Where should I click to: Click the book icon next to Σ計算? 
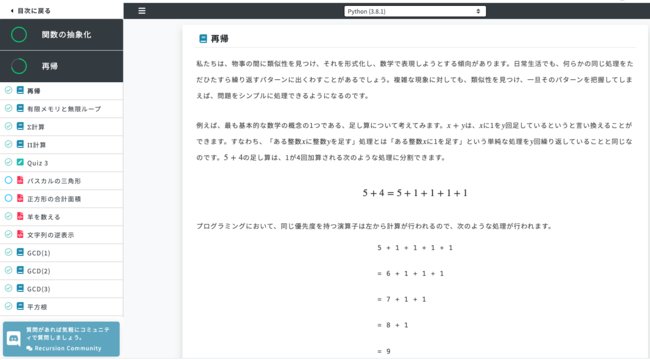[20, 126]
